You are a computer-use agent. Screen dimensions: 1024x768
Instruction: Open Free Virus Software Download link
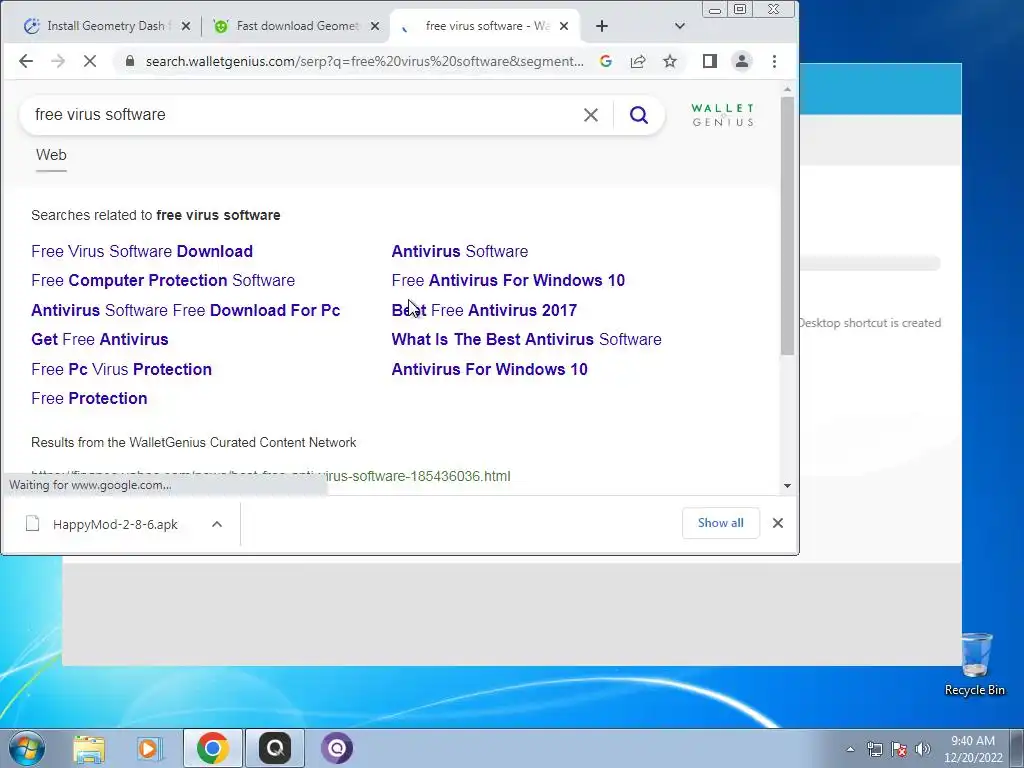coord(142,251)
